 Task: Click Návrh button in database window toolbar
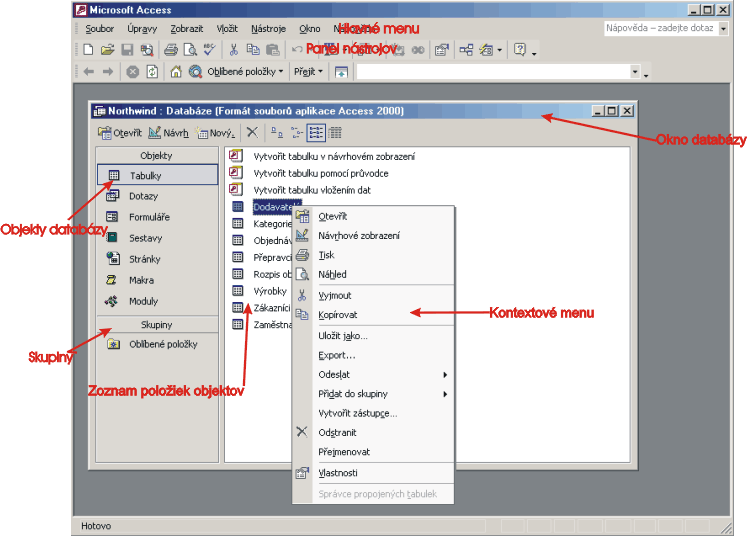coord(169,133)
